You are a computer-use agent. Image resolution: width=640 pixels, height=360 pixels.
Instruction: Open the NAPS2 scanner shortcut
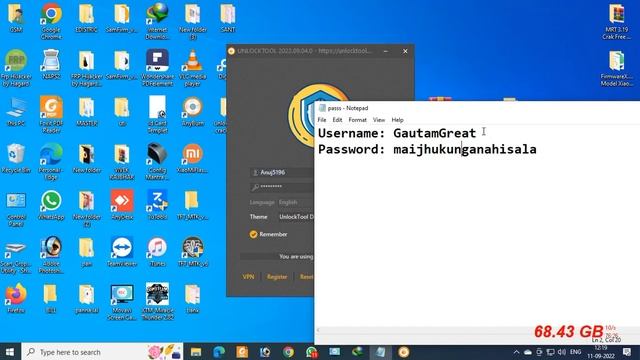(x=51, y=64)
